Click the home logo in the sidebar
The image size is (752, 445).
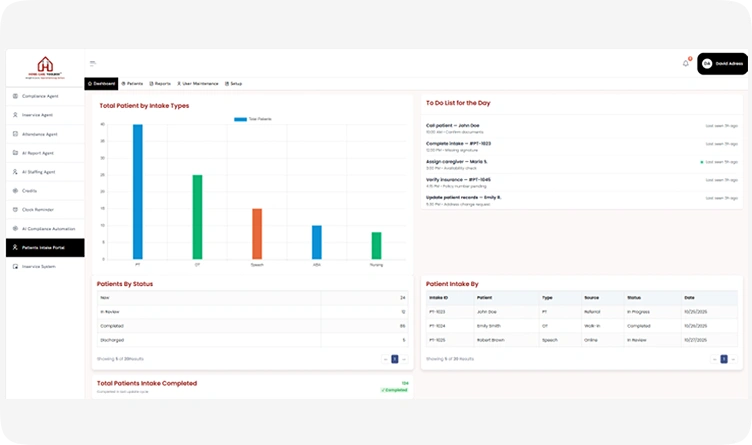45,67
